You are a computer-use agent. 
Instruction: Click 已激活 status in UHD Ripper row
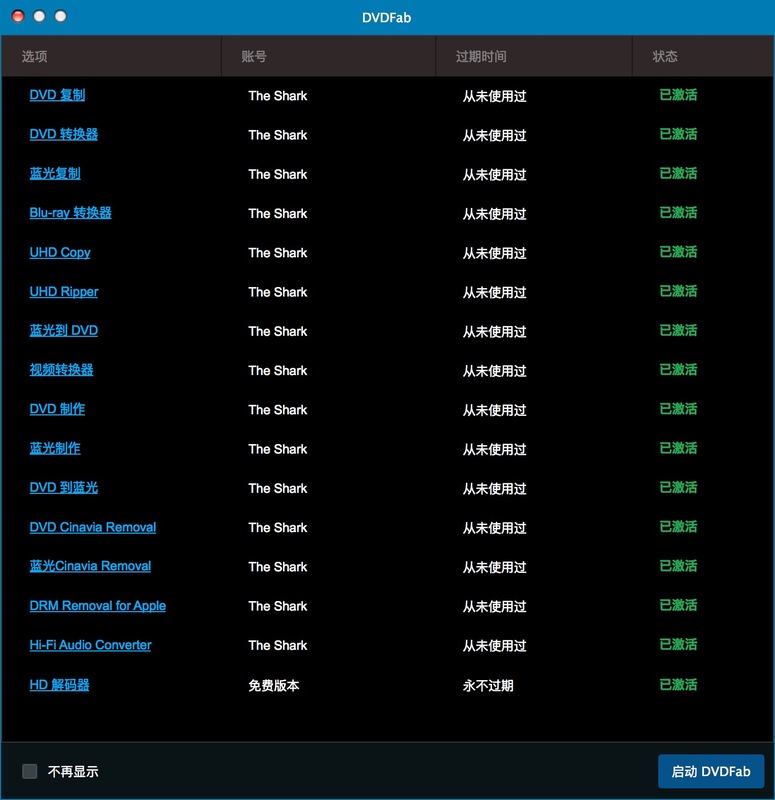click(x=678, y=291)
